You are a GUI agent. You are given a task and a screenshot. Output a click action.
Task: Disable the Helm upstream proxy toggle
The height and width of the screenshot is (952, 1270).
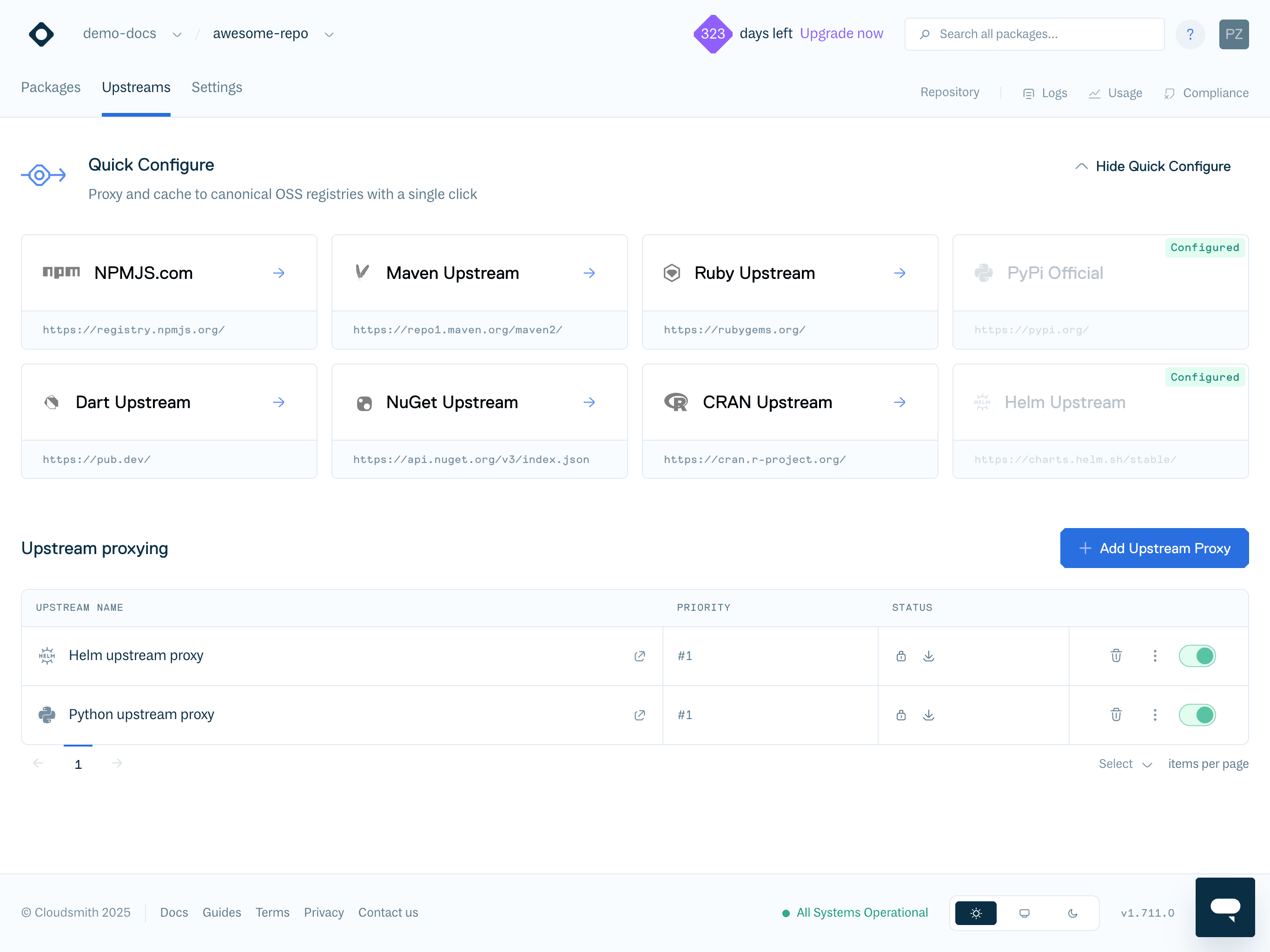pyautogui.click(x=1197, y=656)
